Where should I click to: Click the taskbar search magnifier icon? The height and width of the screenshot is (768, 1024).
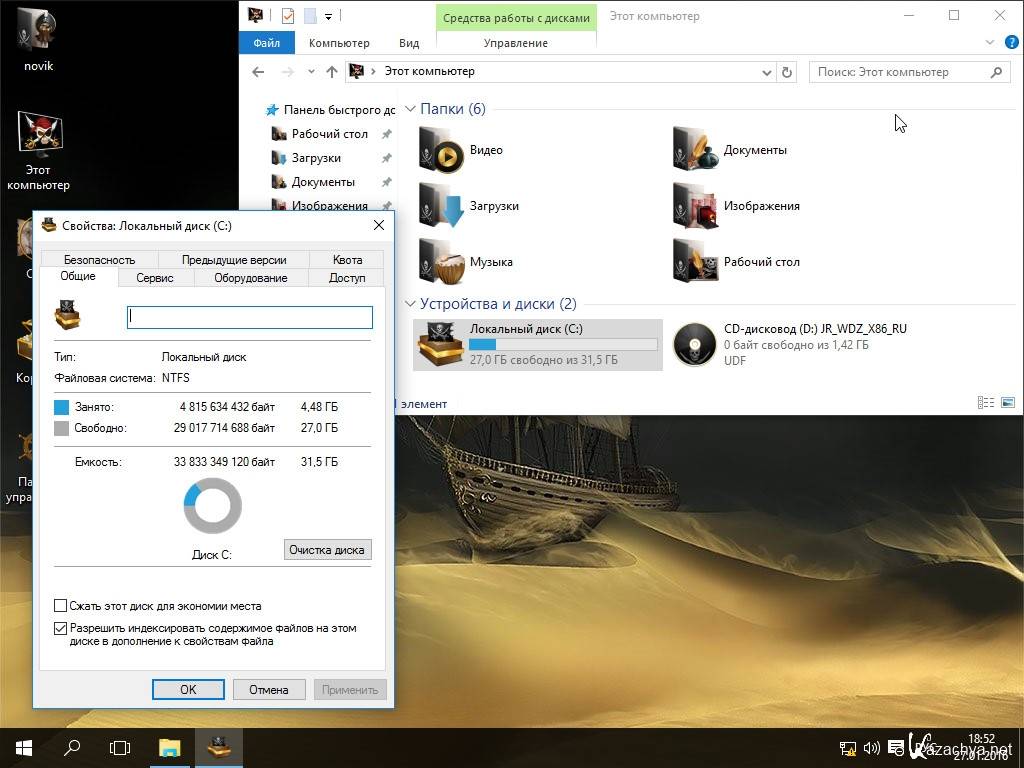coord(72,747)
